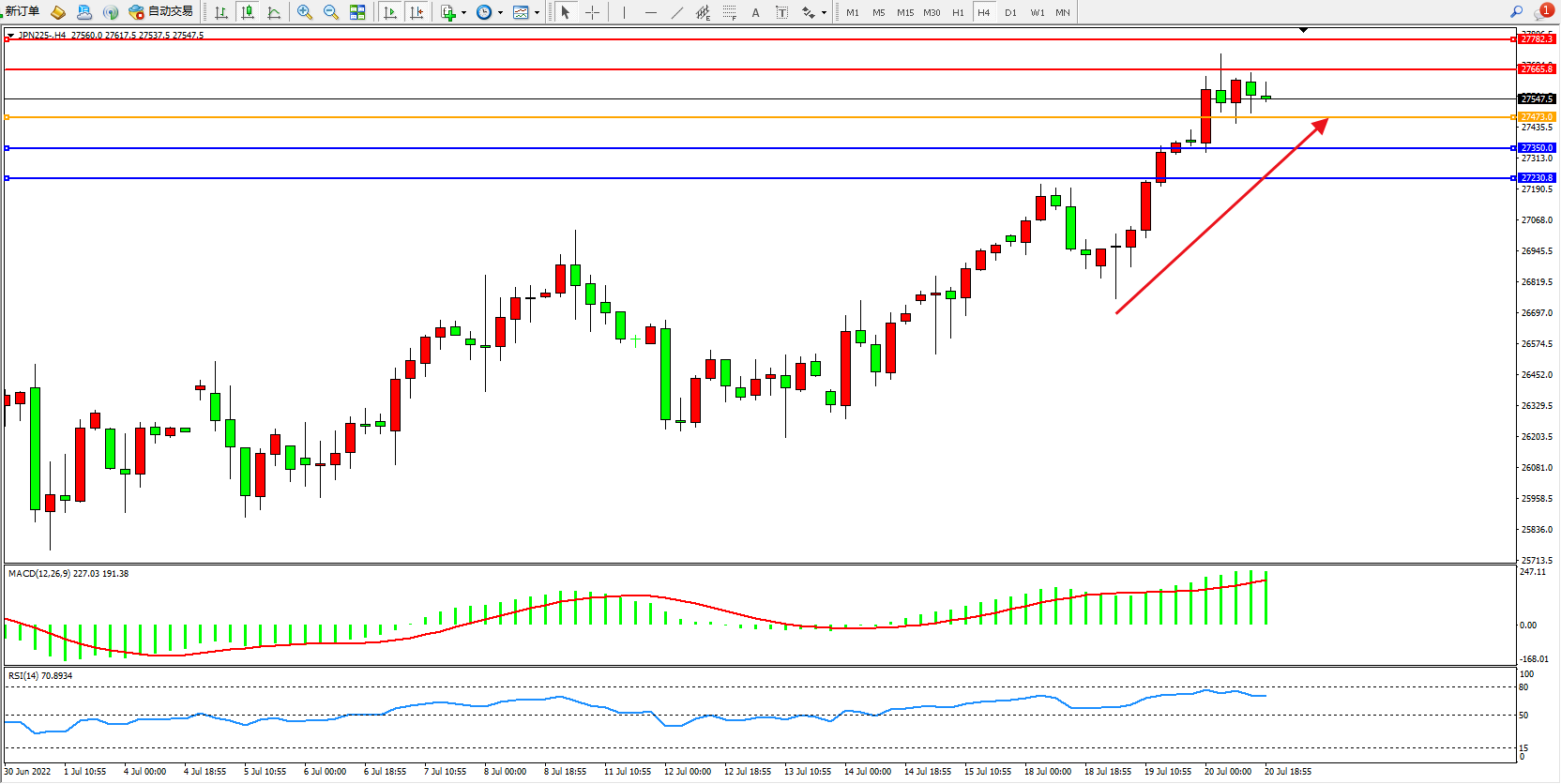
Task: Select the crosshair cursor tool
Action: [593, 12]
